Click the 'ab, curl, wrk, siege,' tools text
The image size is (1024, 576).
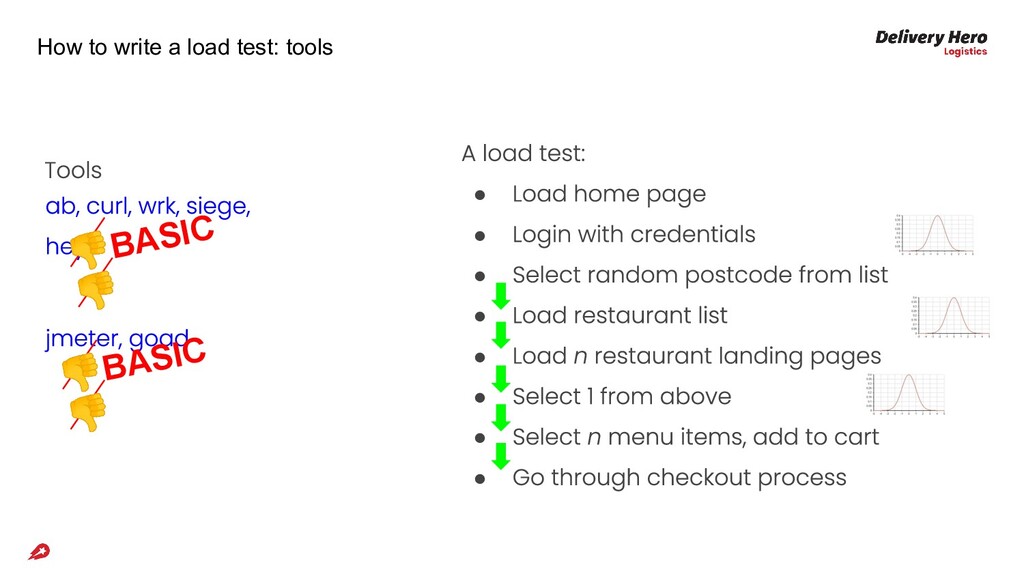148,207
